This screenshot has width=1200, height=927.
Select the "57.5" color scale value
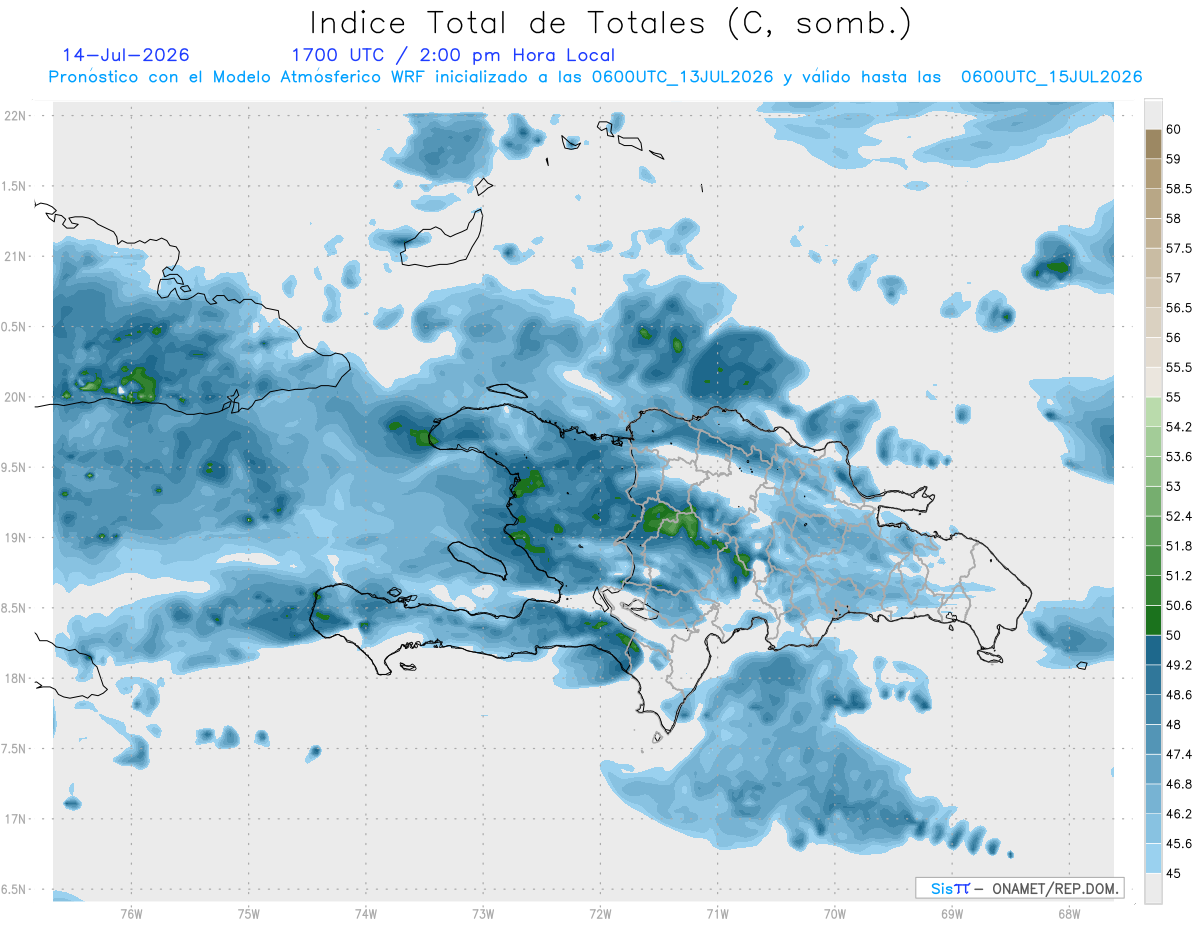(1179, 248)
